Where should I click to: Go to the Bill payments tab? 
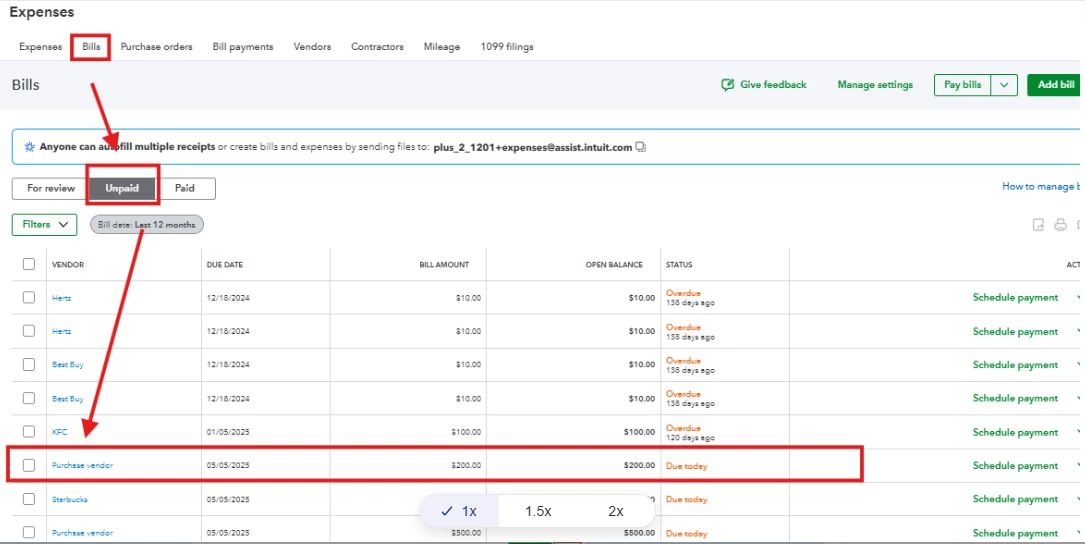[243, 47]
